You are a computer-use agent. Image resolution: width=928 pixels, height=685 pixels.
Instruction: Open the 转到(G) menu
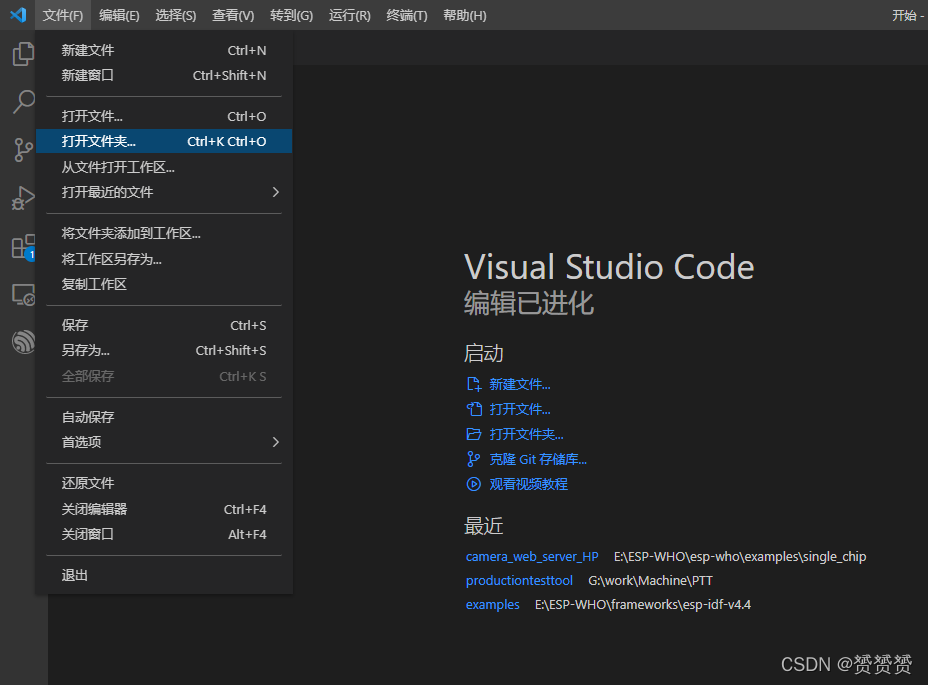(291, 15)
